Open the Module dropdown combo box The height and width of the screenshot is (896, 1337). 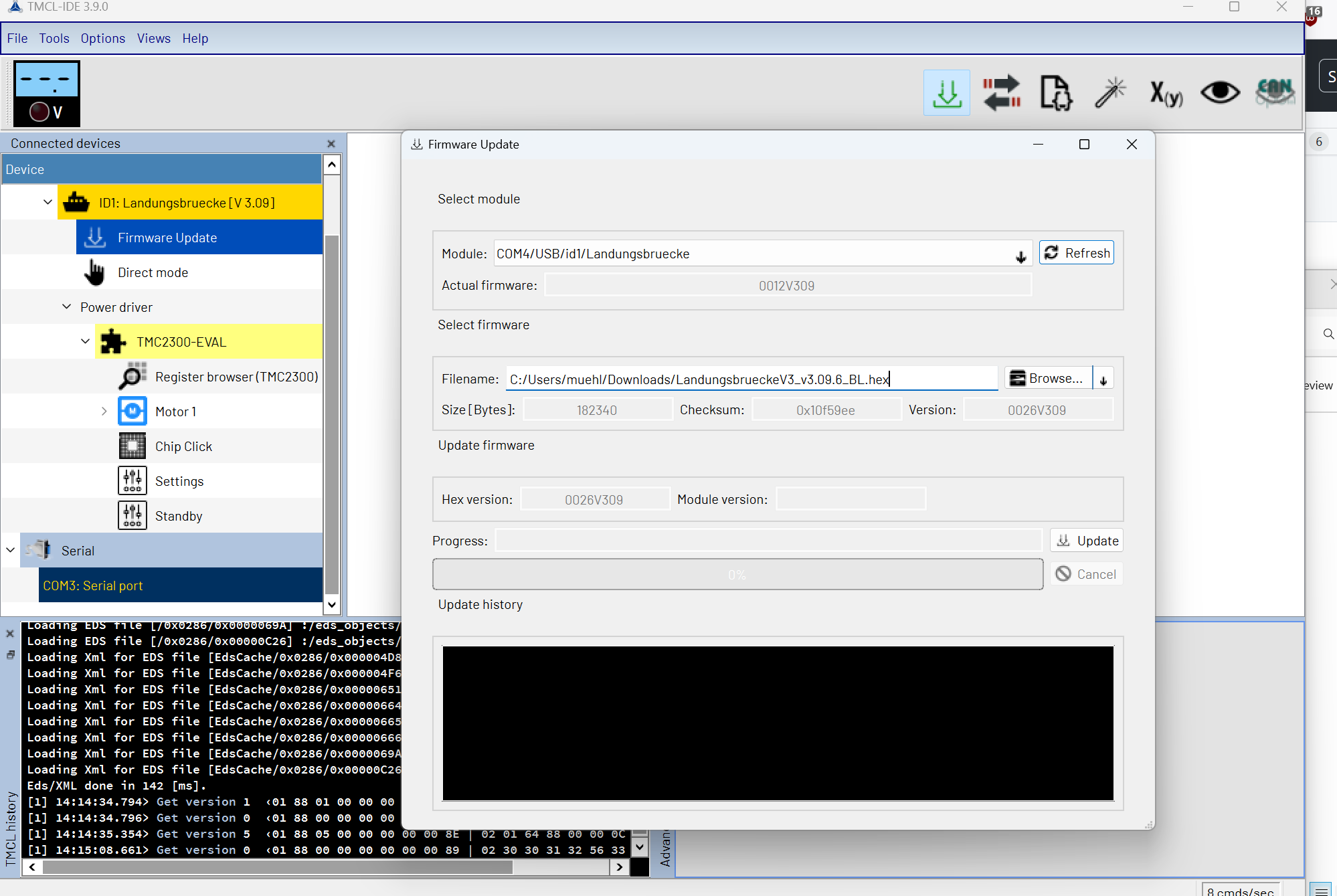(764, 254)
